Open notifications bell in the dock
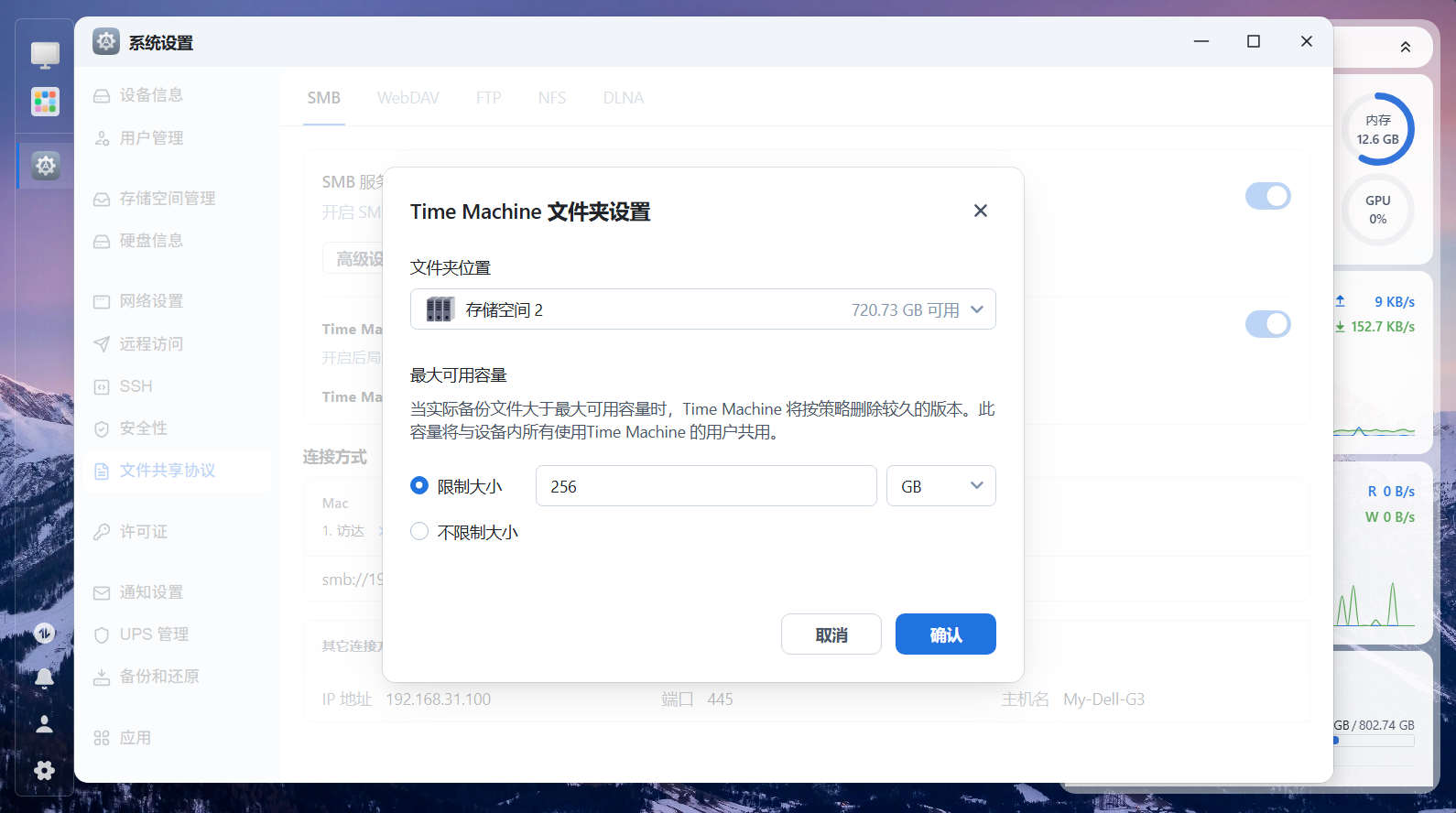1456x813 pixels. pyautogui.click(x=44, y=678)
